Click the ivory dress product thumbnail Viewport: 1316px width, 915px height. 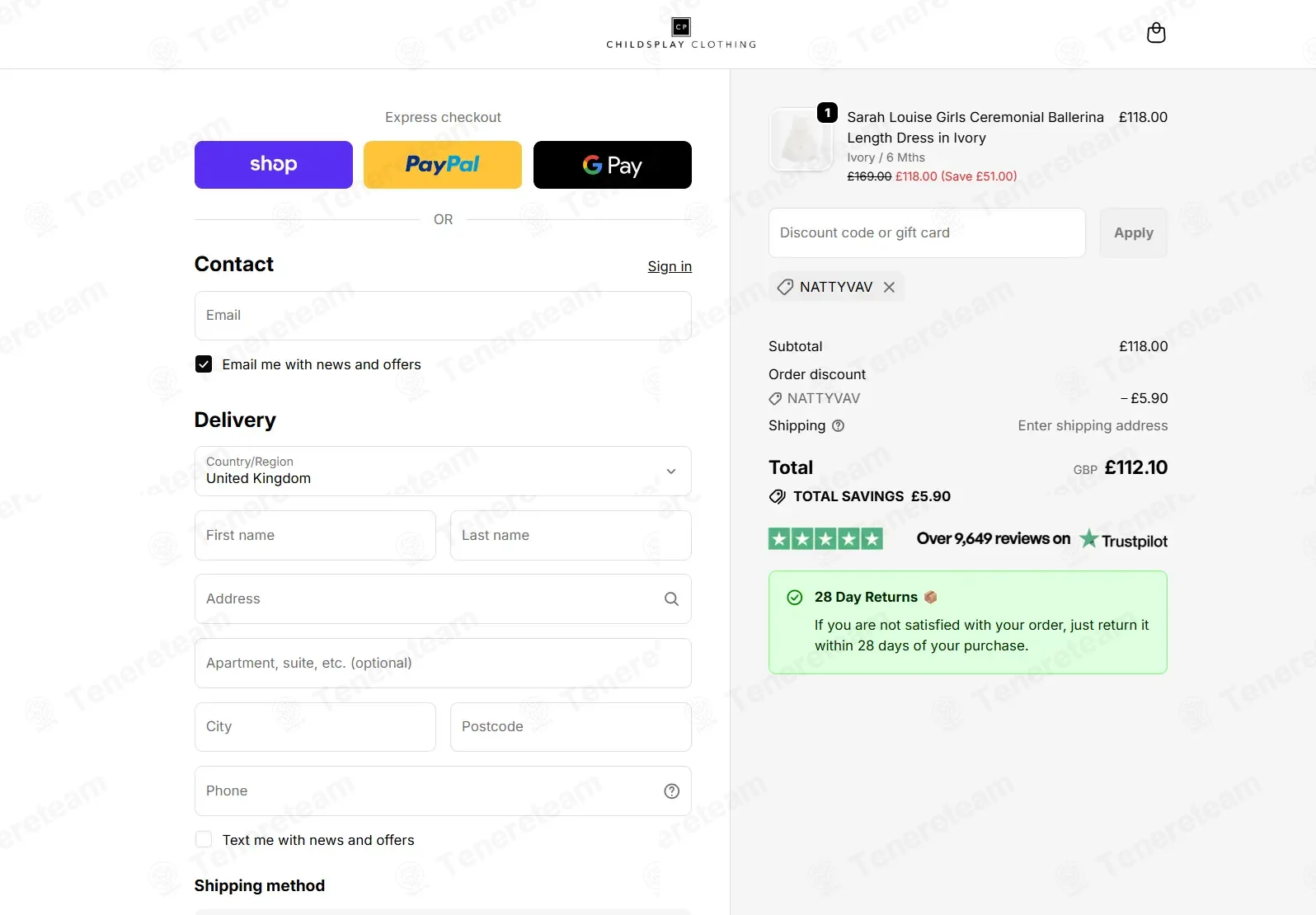pos(801,139)
